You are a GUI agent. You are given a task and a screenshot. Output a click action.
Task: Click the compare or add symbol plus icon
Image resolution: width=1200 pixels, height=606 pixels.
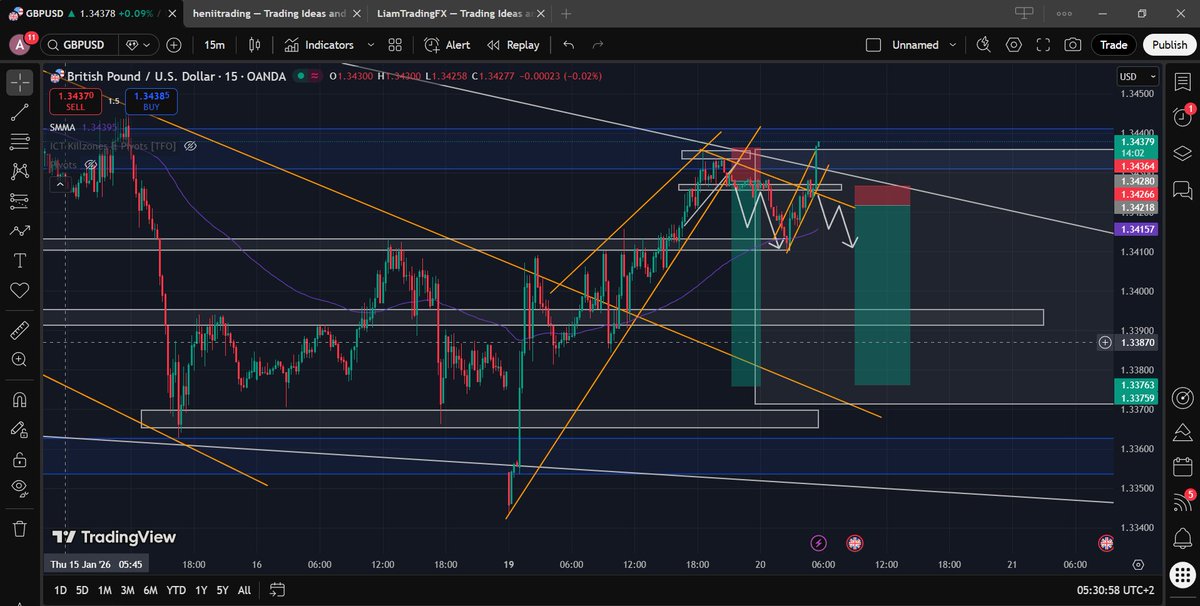pos(174,45)
